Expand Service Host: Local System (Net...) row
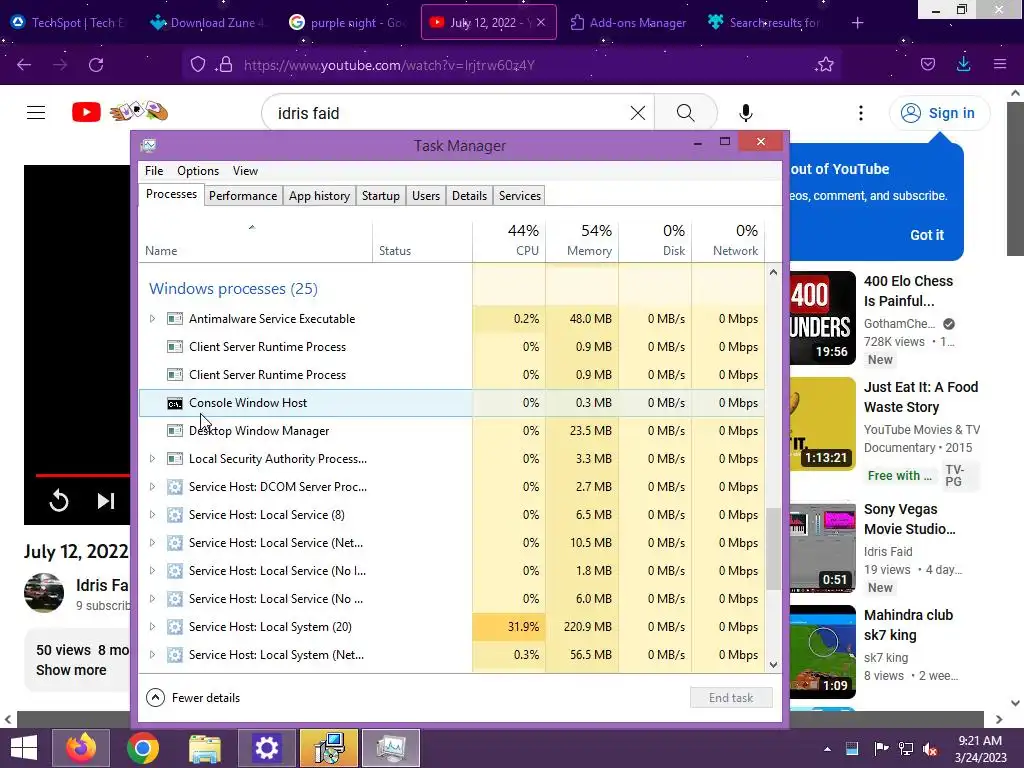The height and width of the screenshot is (768, 1024). click(x=152, y=654)
